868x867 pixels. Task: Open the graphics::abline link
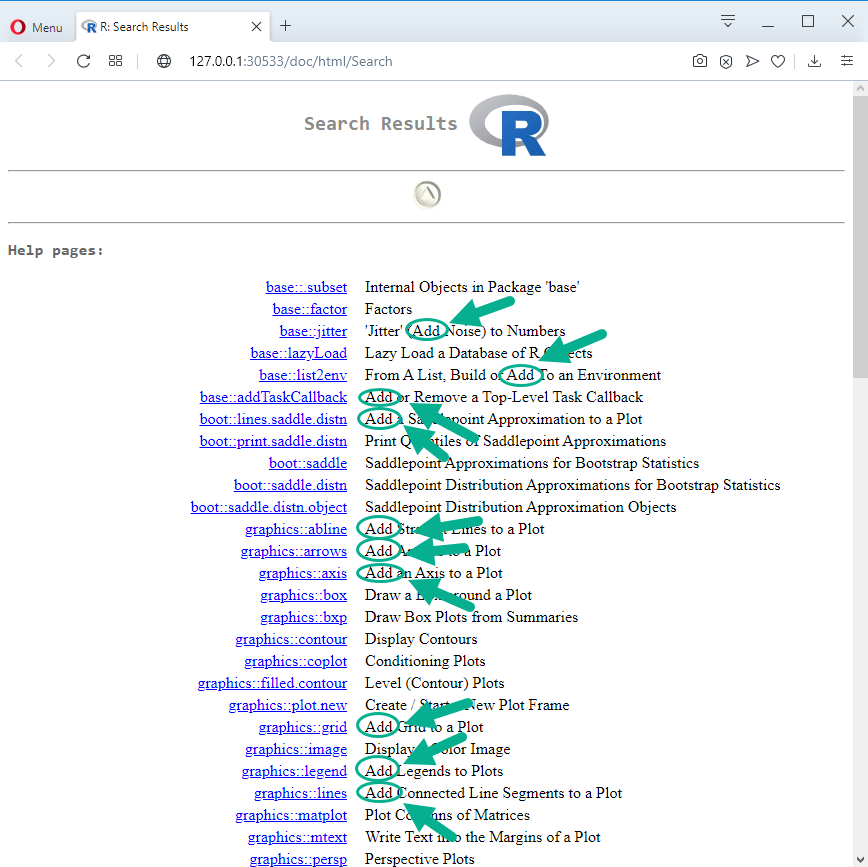point(296,529)
